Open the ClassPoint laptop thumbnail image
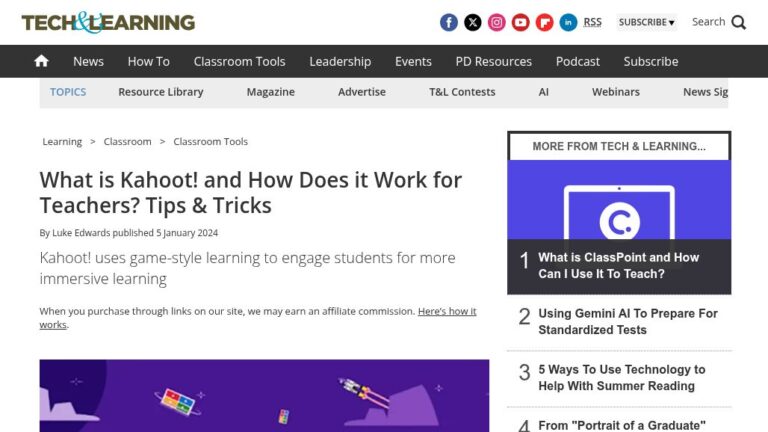The width and height of the screenshot is (768, 432). (619, 200)
